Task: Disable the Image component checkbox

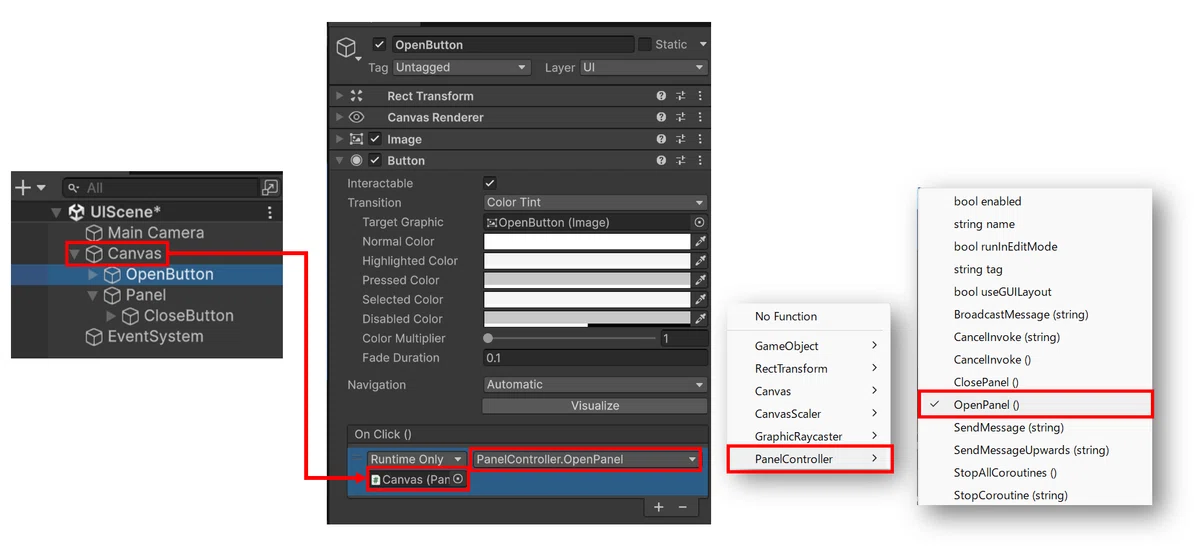Action: [375, 139]
